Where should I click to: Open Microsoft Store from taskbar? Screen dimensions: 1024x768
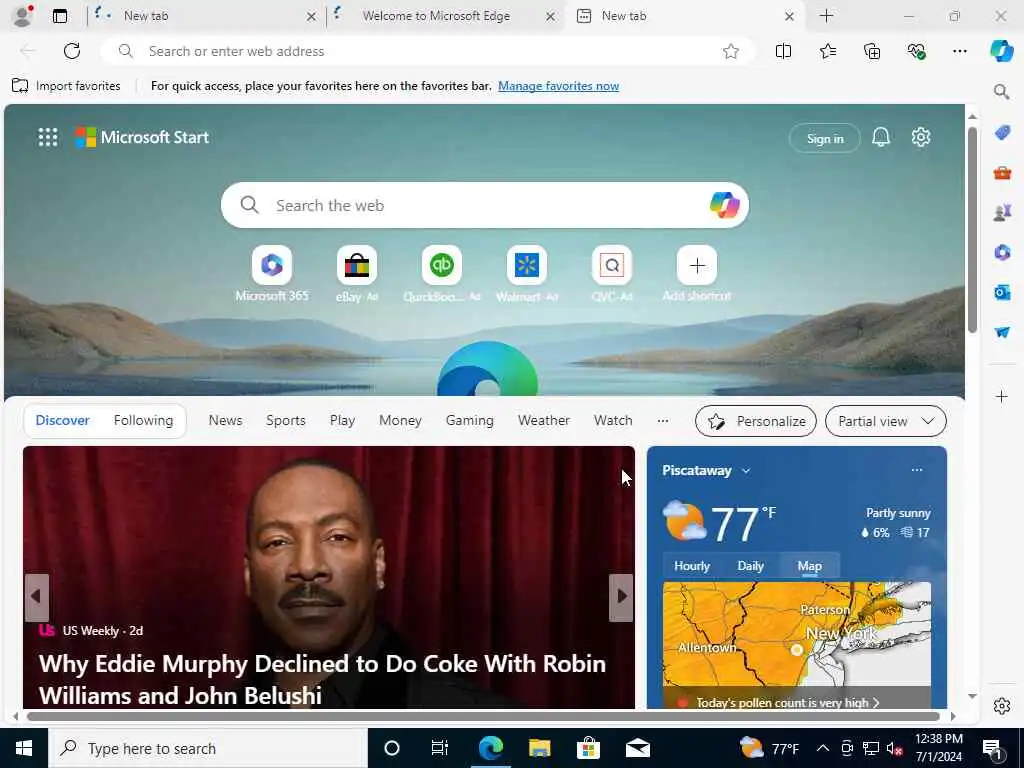coord(588,748)
